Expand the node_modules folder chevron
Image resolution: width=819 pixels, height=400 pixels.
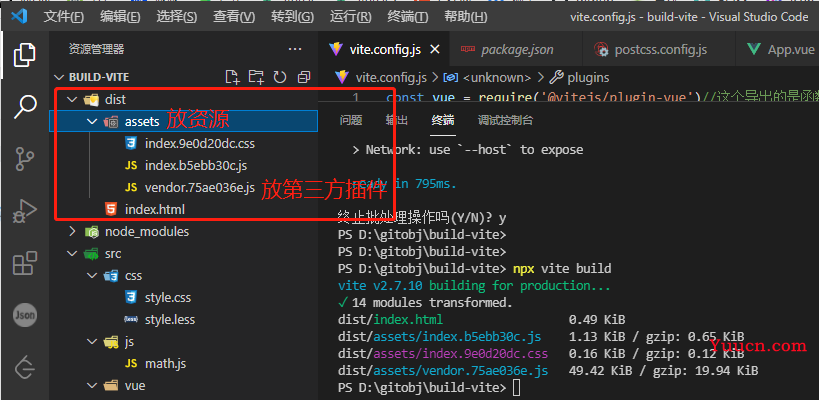coord(72,231)
